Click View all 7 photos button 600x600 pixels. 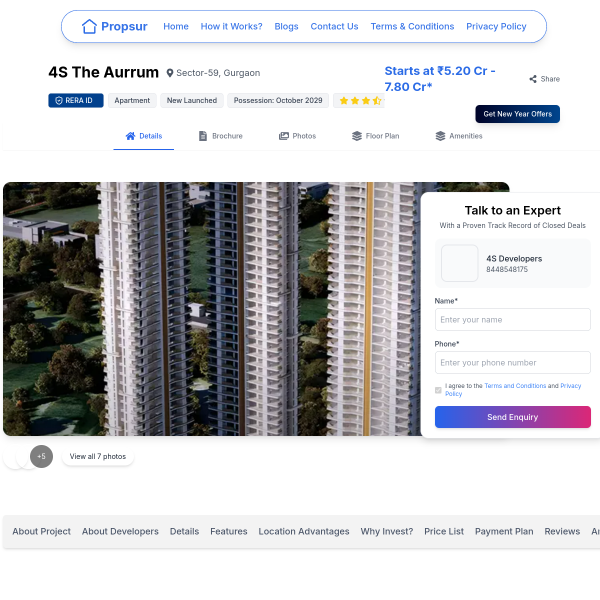tap(98, 456)
